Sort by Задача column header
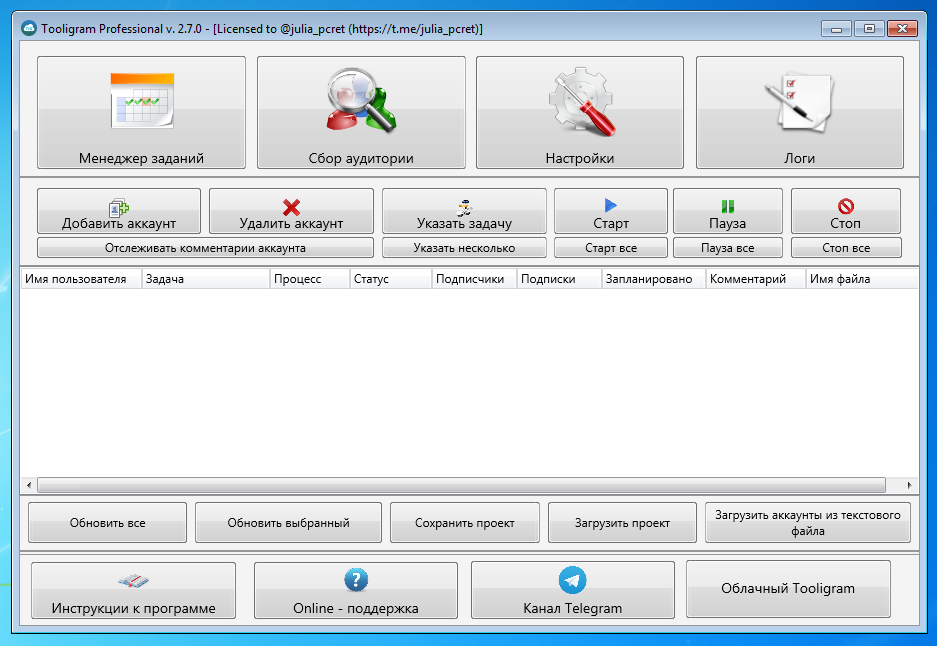Viewport: 937px width, 646px height. point(206,279)
